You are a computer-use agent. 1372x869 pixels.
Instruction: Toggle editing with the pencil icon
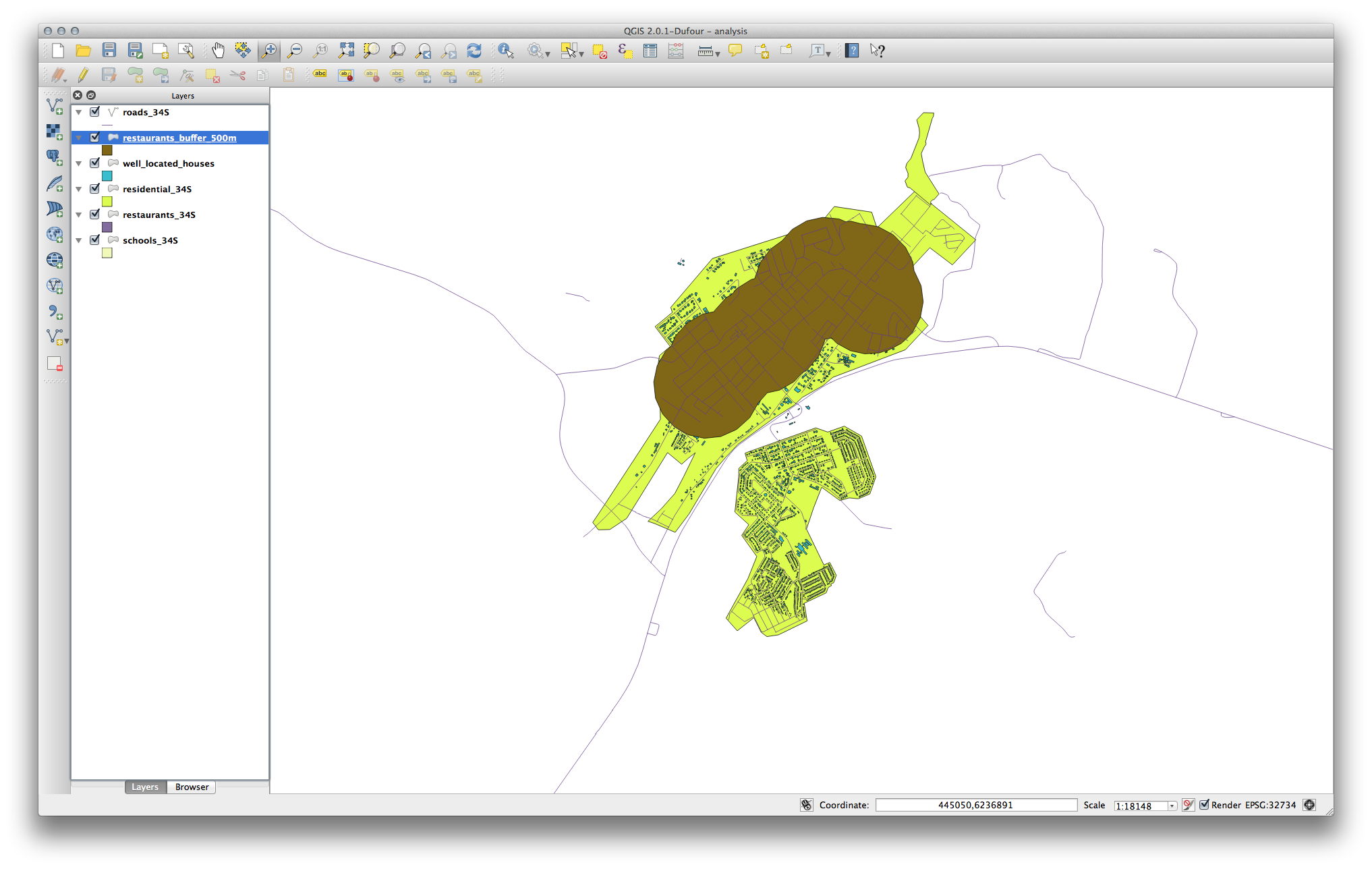tap(83, 76)
